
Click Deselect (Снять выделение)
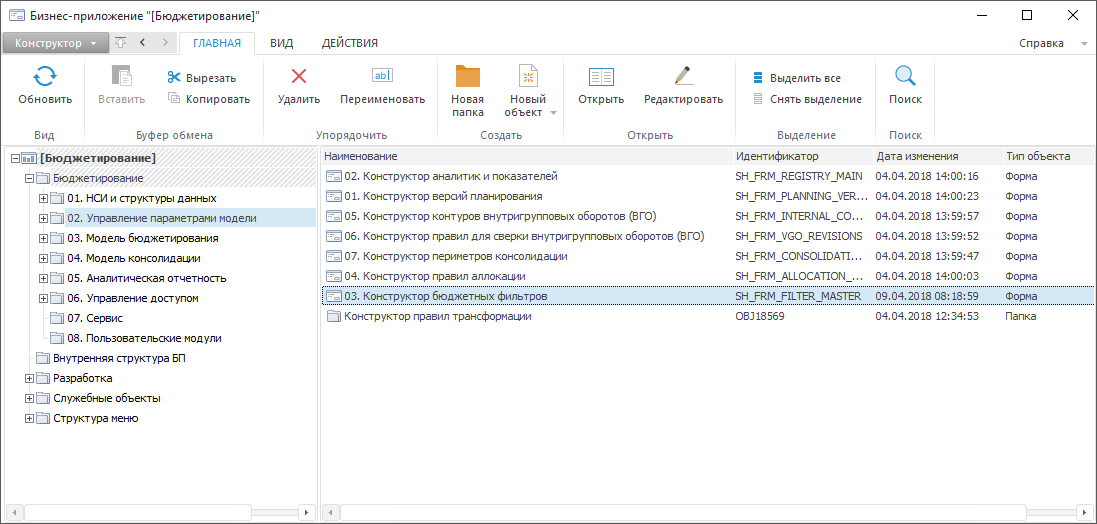[x=807, y=99]
